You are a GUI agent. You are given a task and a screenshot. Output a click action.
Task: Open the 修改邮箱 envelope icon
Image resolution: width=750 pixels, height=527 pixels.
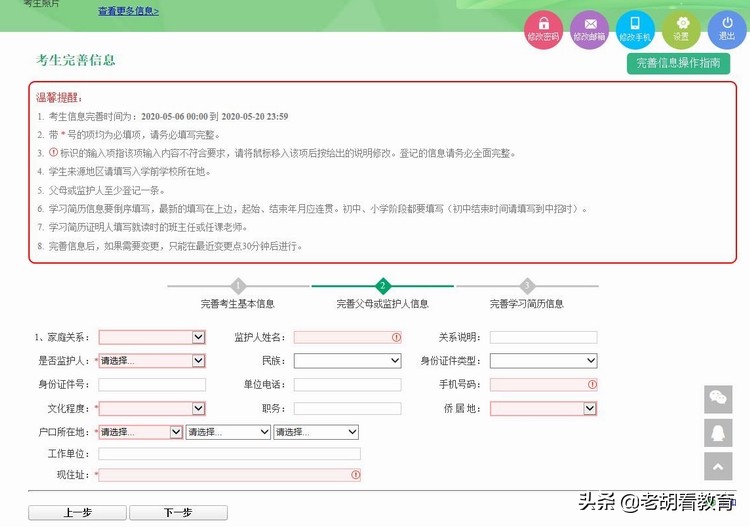click(x=589, y=30)
